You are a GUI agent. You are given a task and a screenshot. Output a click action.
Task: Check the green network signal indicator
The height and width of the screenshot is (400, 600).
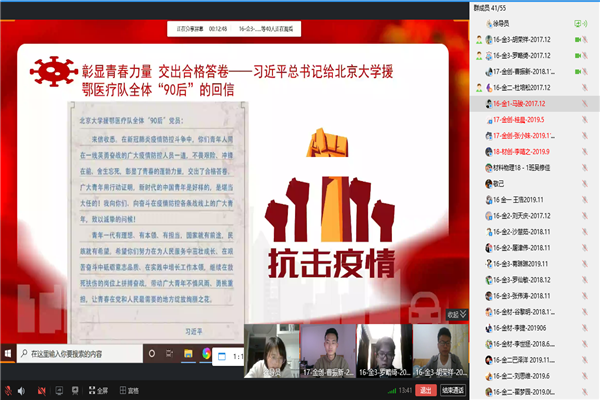[392, 391]
